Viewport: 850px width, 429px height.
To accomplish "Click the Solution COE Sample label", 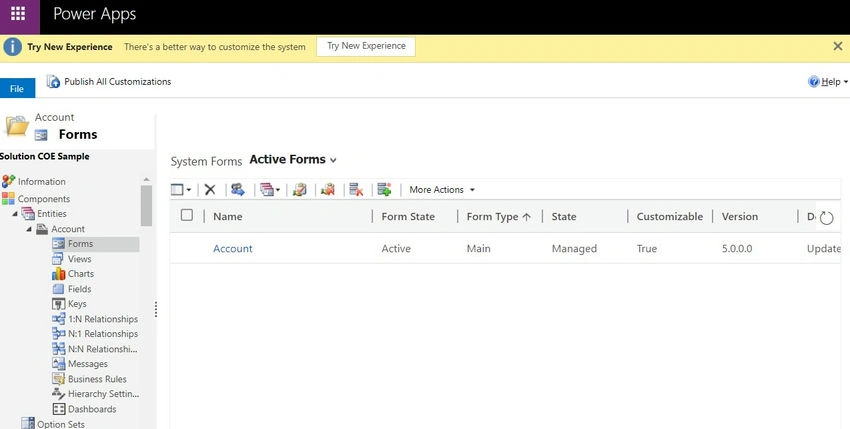I will pos(44,156).
